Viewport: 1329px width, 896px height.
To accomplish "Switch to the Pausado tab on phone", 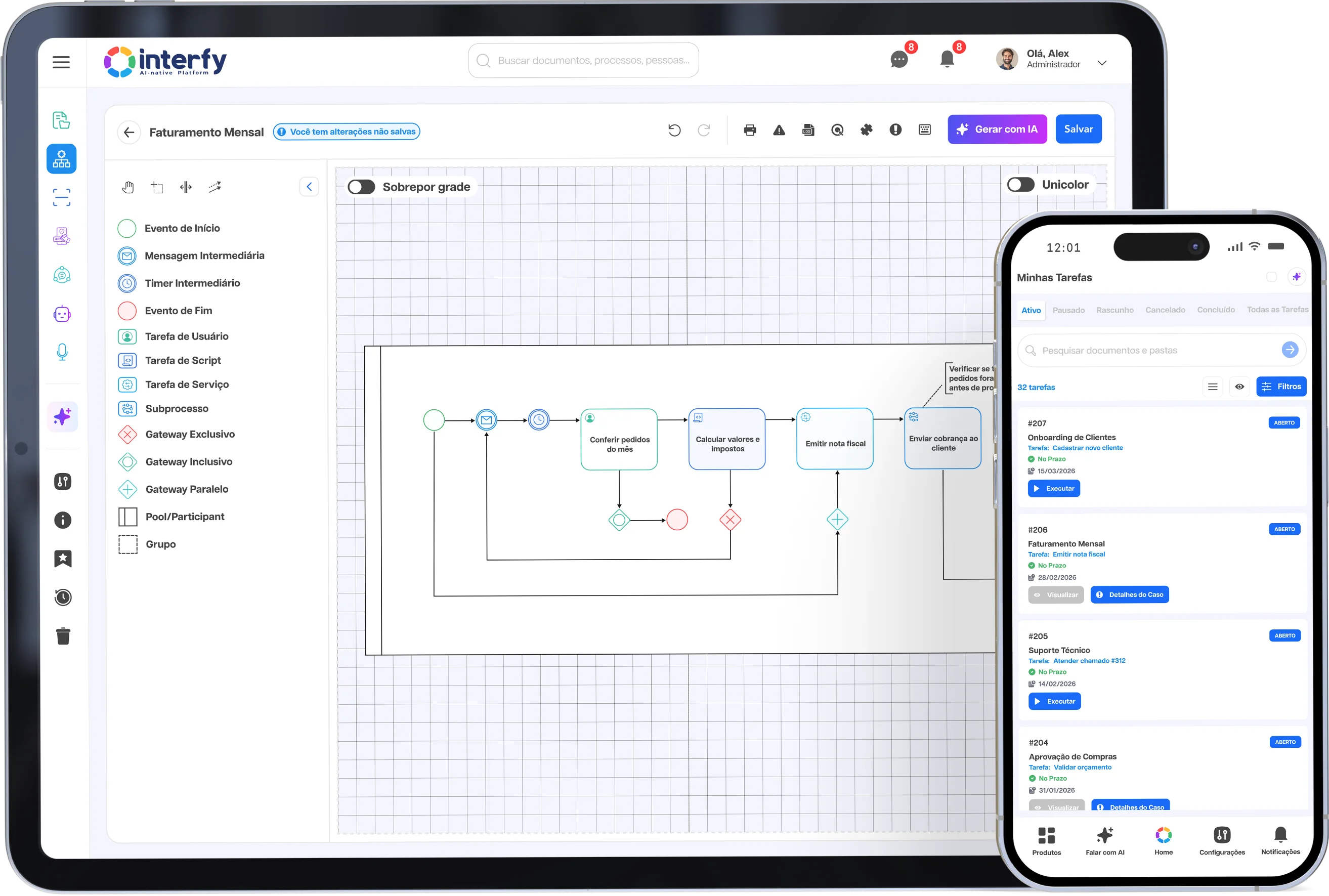I will click(1068, 310).
